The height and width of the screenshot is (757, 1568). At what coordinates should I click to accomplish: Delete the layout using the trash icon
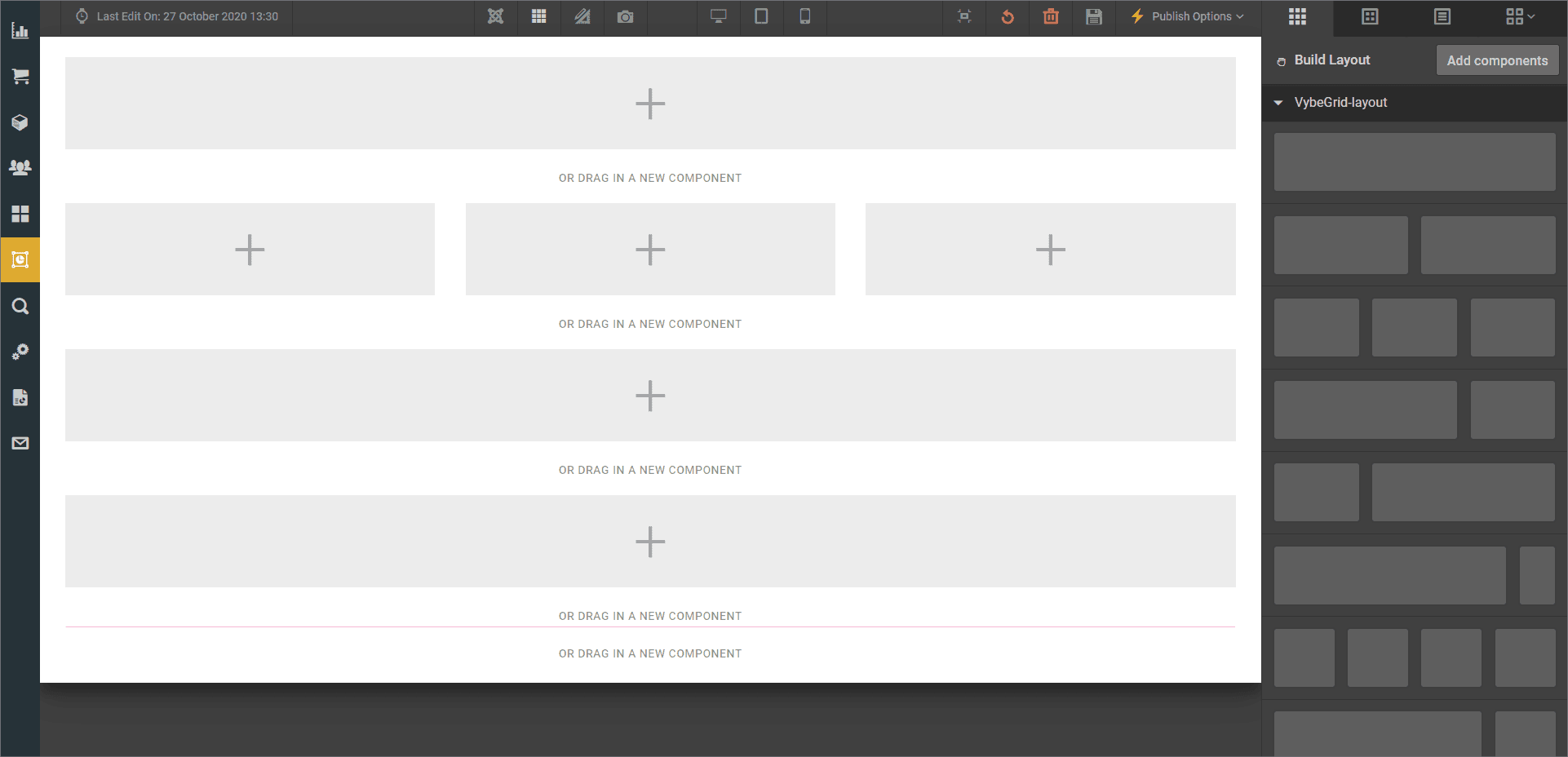coord(1050,16)
